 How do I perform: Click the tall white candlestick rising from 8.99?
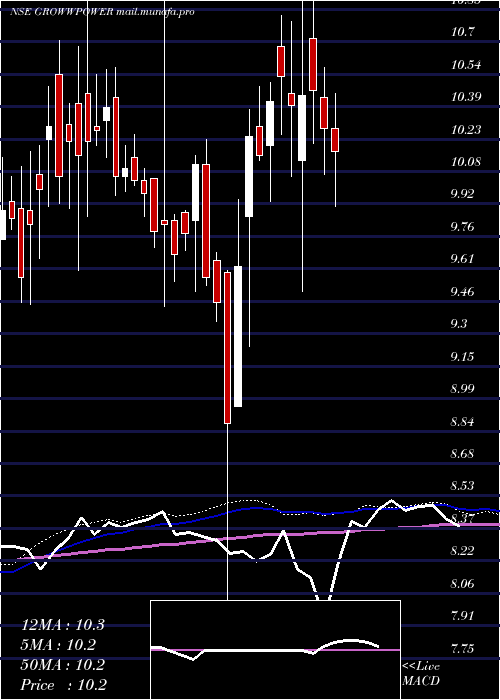[x=238, y=337]
